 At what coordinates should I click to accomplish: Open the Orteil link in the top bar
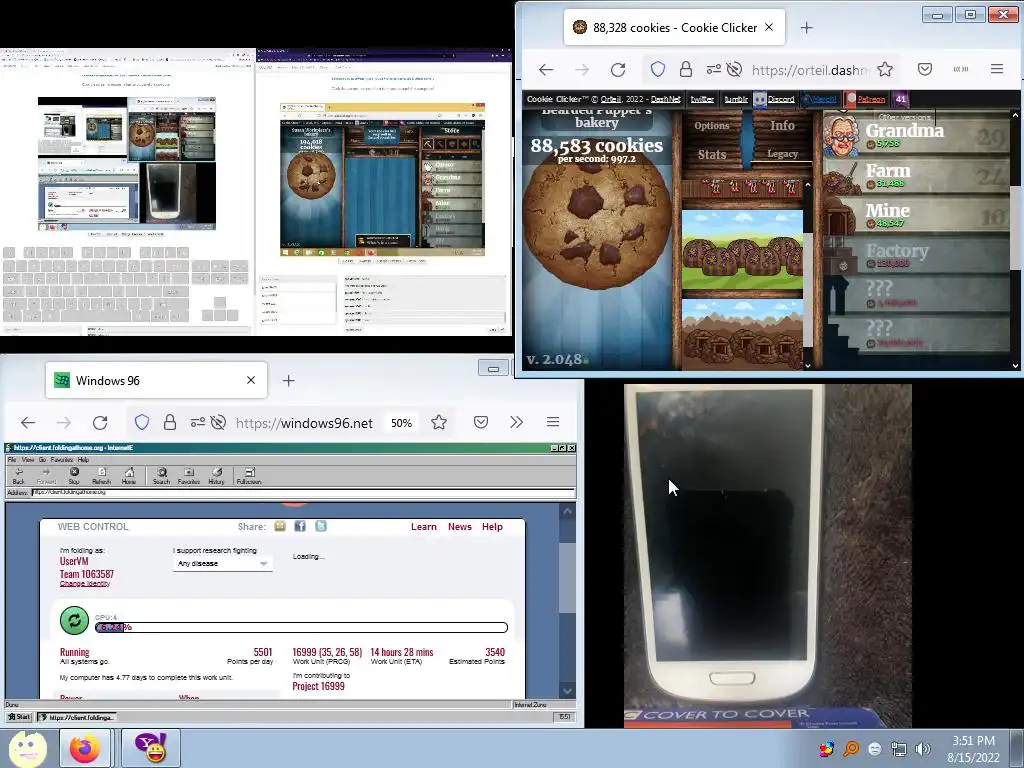(611, 99)
